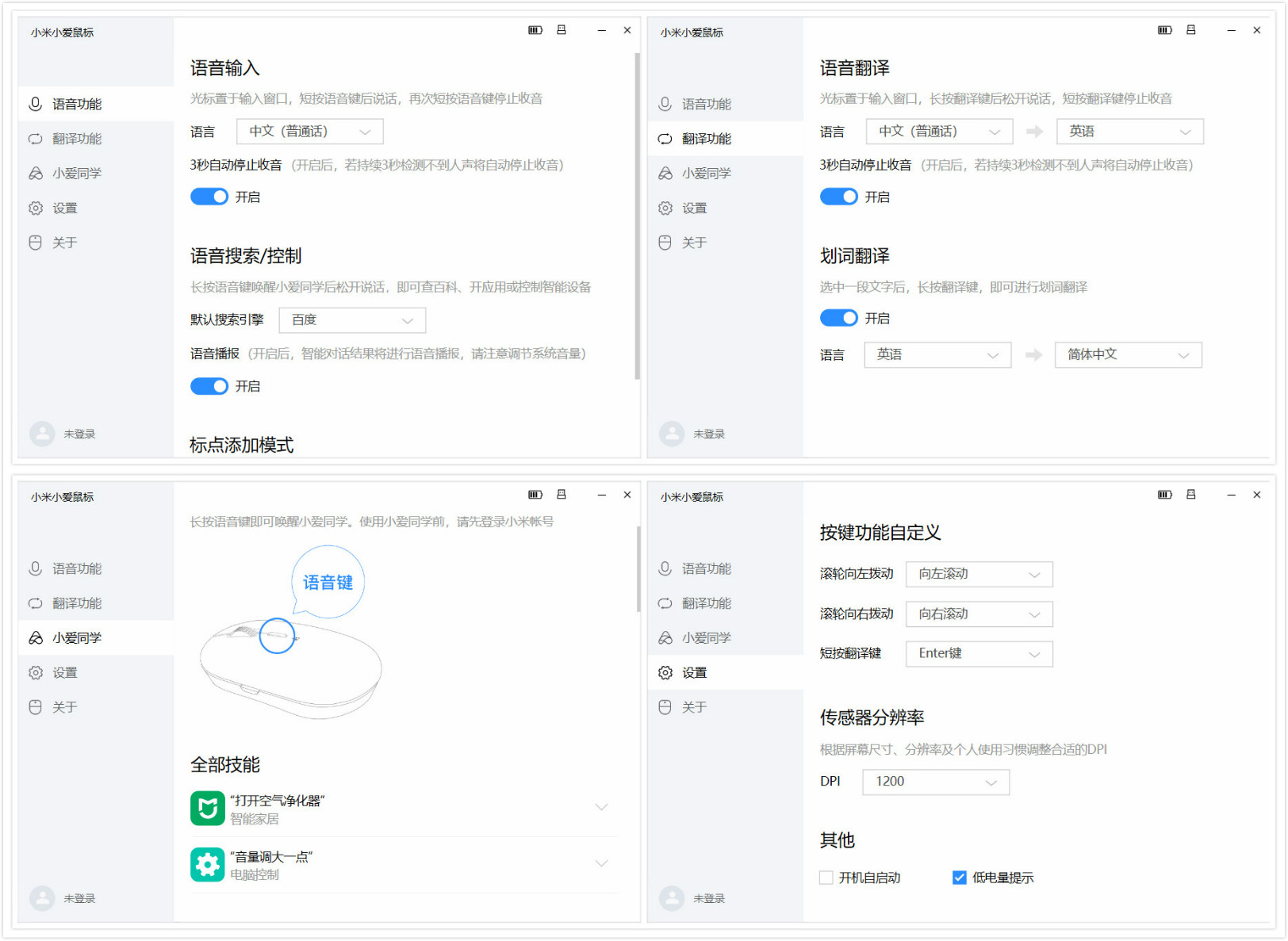Open 语音功能 tab in top-left window
Image resolution: width=1288 pixels, height=941 pixels.
coord(96,104)
